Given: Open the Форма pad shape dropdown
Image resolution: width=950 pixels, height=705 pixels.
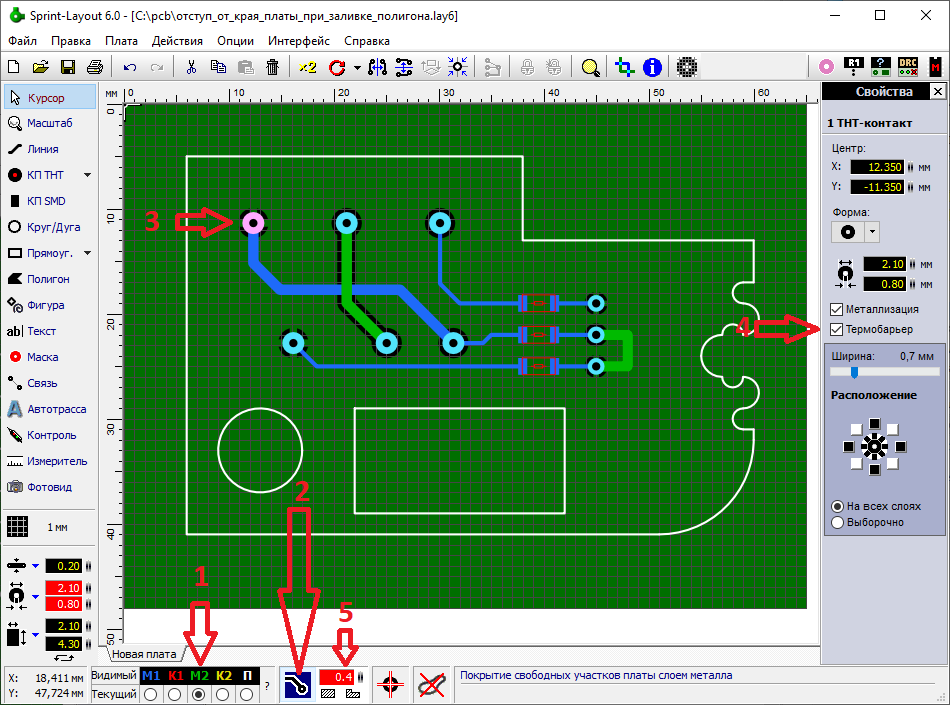Looking at the screenshot, I should tap(871, 231).
